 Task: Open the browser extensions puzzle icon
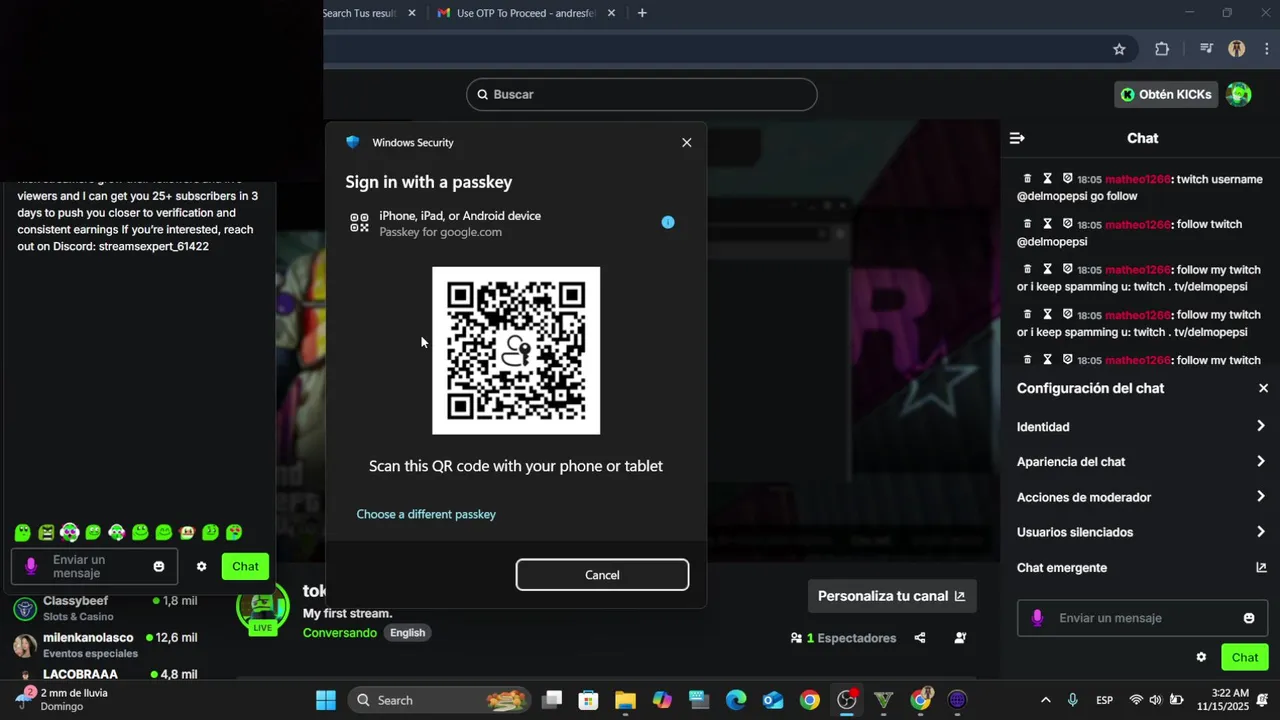click(1162, 49)
